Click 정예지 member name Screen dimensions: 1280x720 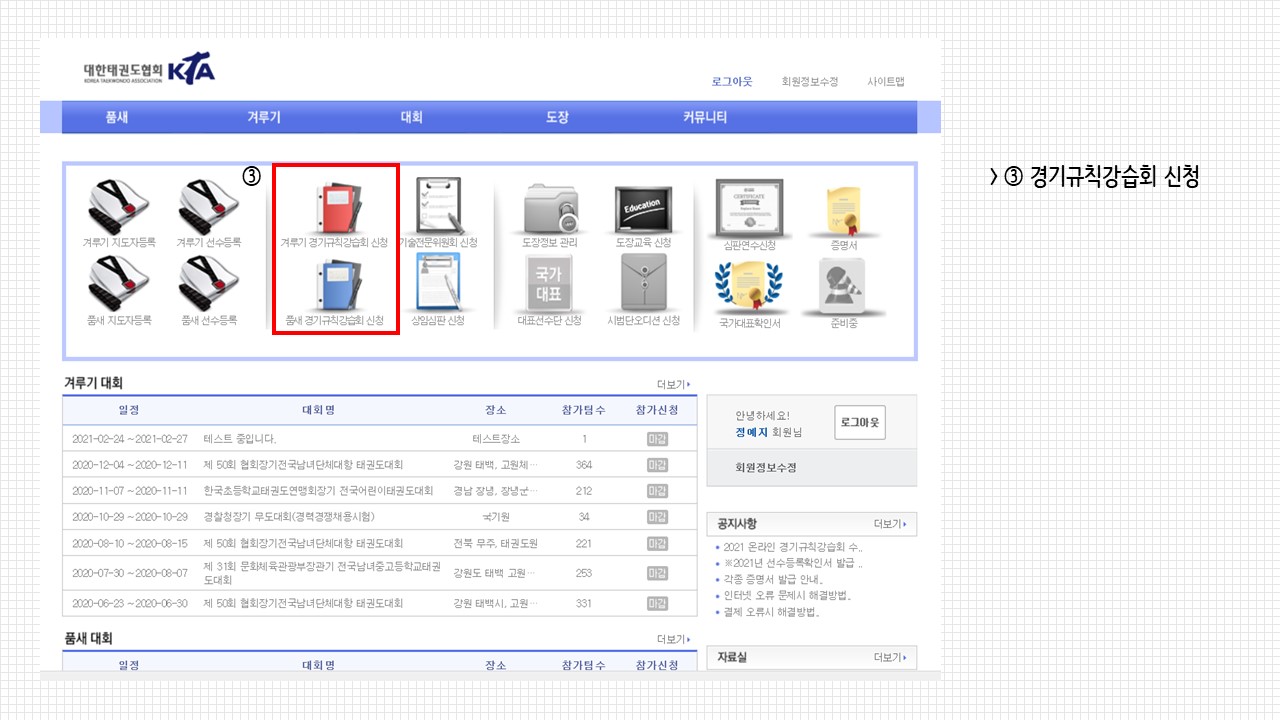pos(752,432)
